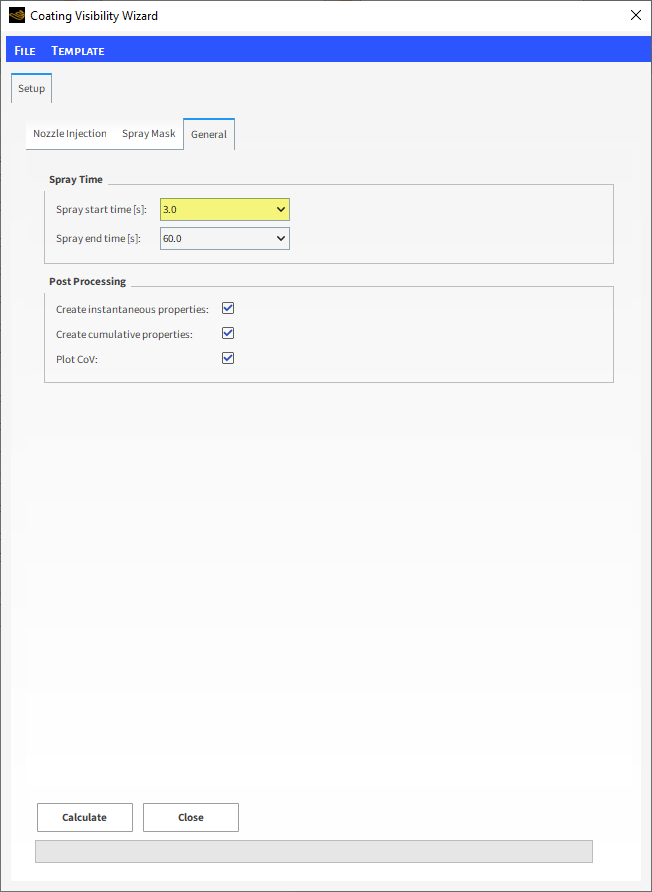This screenshot has width=652, height=892.
Task: Toggle Create cumulative properties checkbox
Action: 228,333
